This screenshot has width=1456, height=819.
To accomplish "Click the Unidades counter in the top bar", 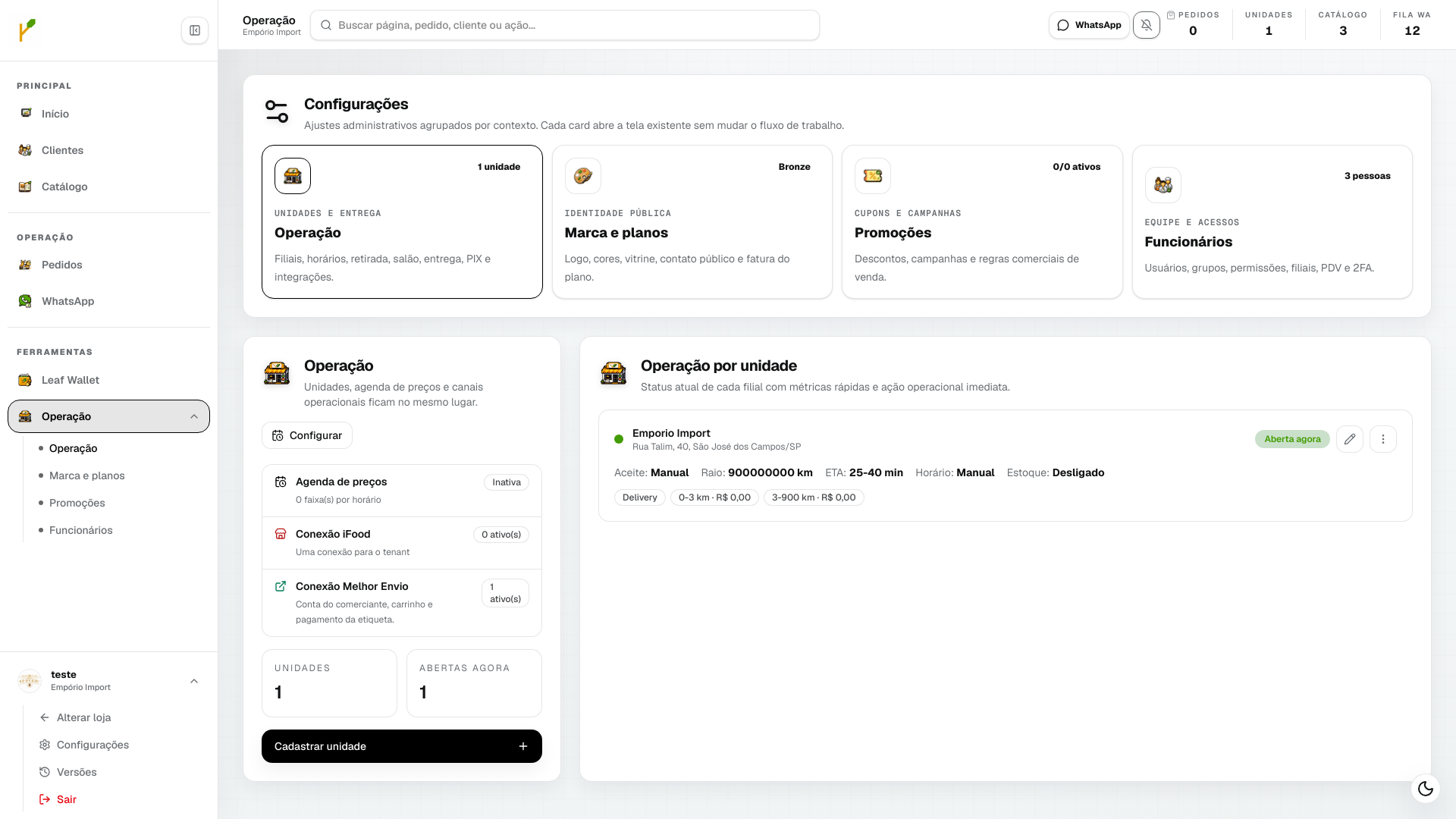I will [1269, 24].
